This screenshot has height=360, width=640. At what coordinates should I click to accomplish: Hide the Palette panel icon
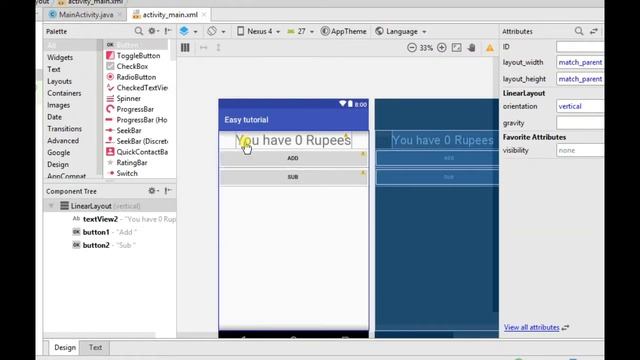click(168, 31)
